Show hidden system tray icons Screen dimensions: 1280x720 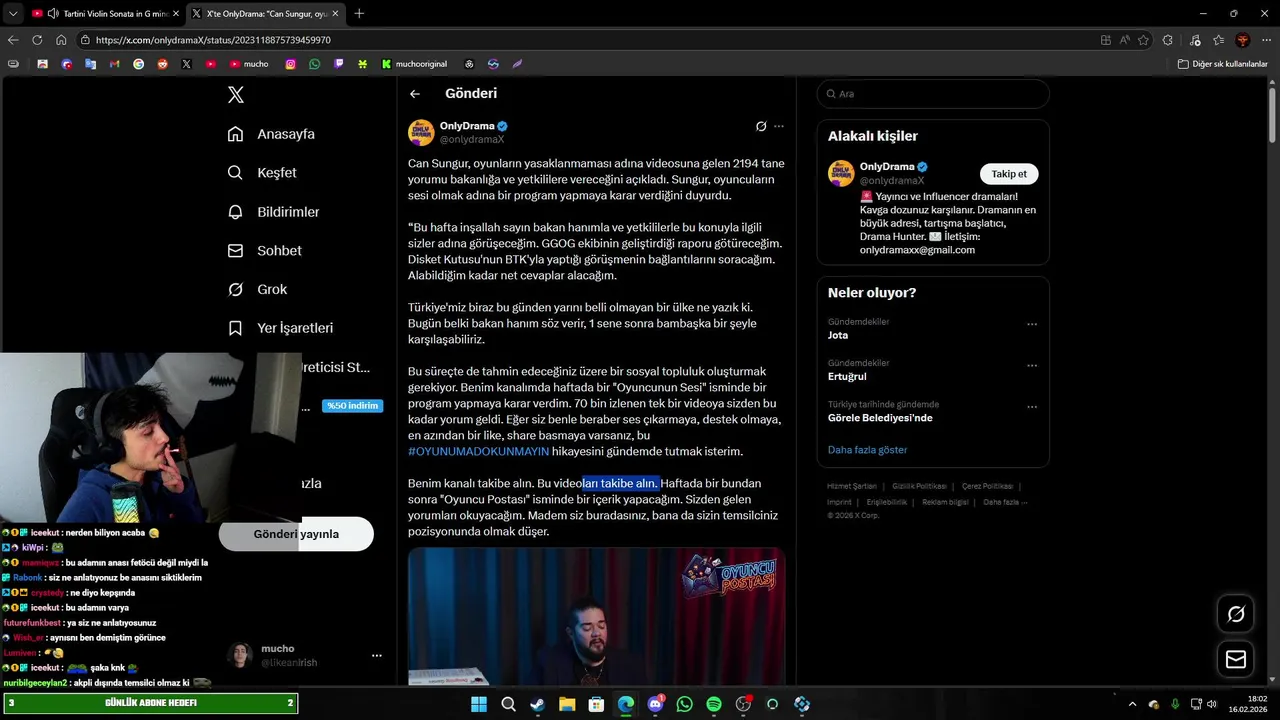[1133, 704]
